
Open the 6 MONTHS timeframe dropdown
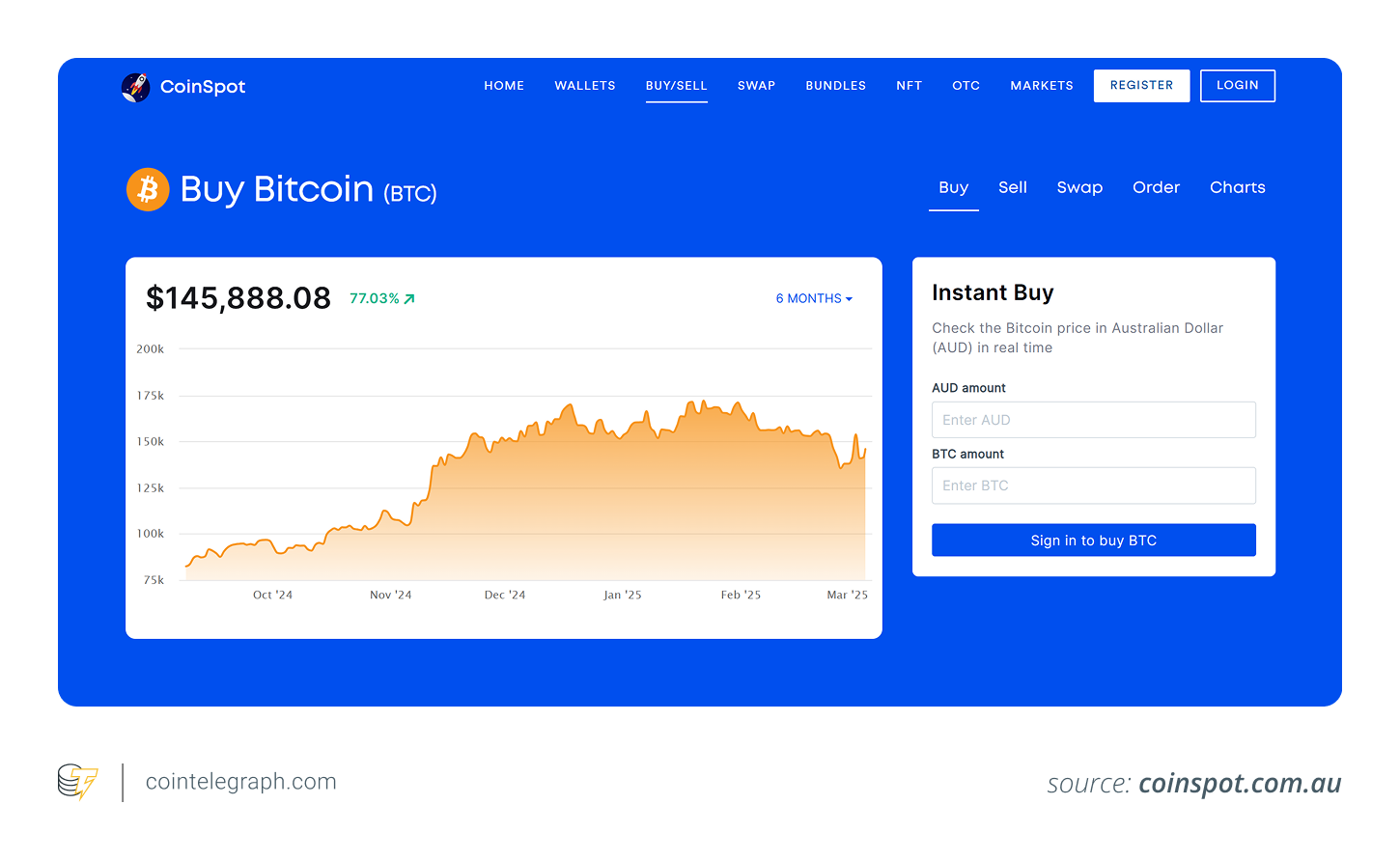click(807, 298)
